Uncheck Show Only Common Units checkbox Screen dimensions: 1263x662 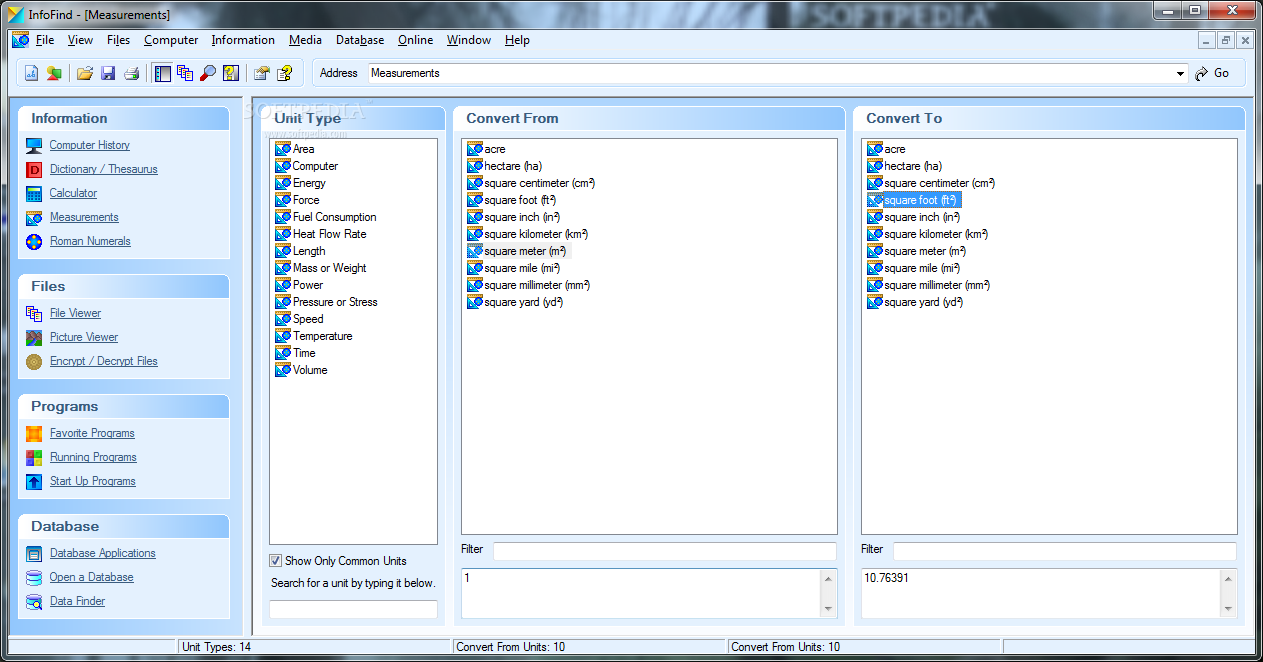click(x=276, y=561)
